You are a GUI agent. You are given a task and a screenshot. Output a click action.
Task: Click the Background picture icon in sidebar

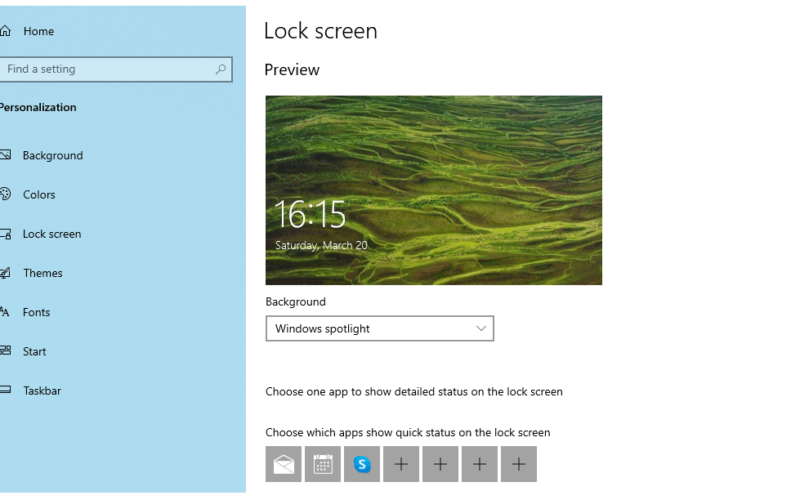coord(5,155)
